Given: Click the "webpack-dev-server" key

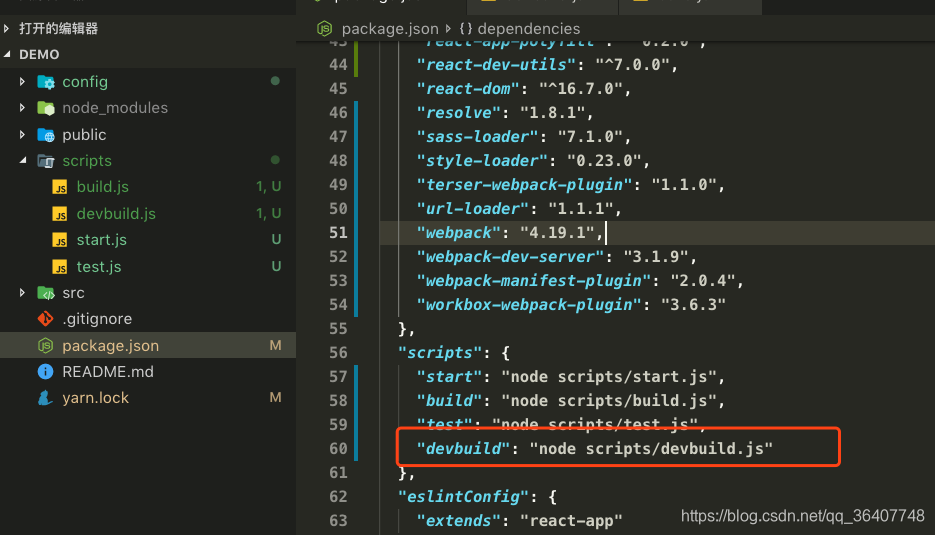Looking at the screenshot, I should (x=510, y=256).
